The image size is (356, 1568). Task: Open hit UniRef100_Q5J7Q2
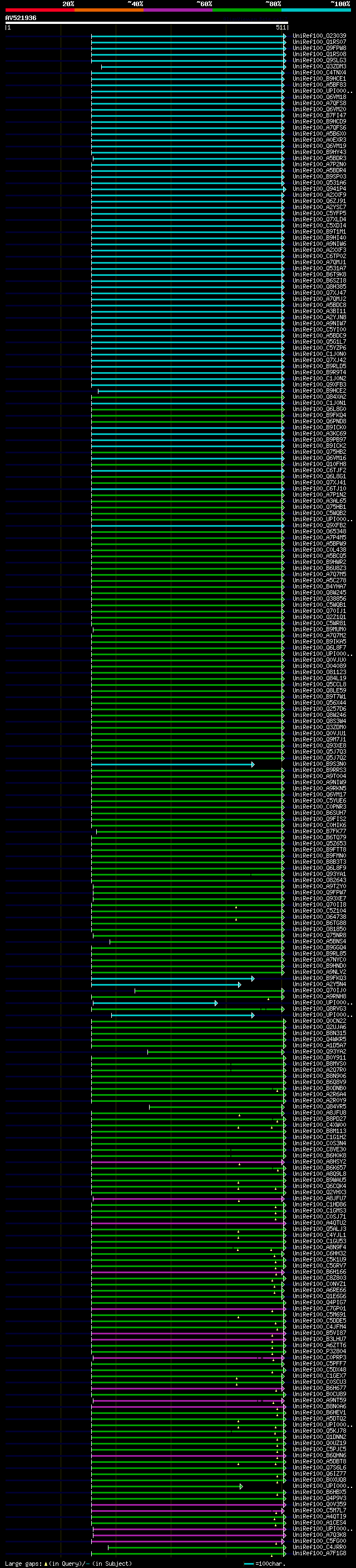point(319,758)
